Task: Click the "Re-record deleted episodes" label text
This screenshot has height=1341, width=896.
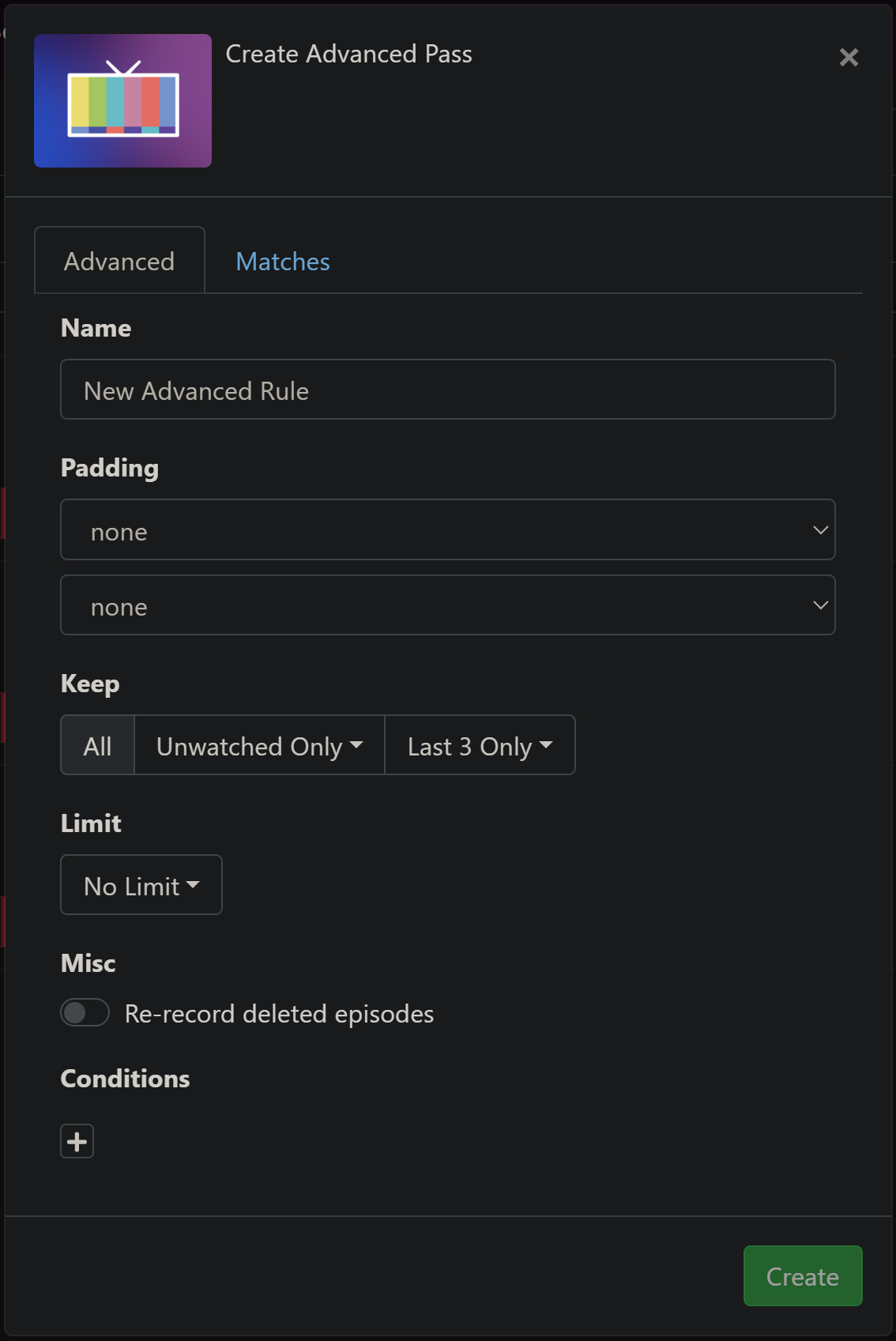Action: 279,1014
